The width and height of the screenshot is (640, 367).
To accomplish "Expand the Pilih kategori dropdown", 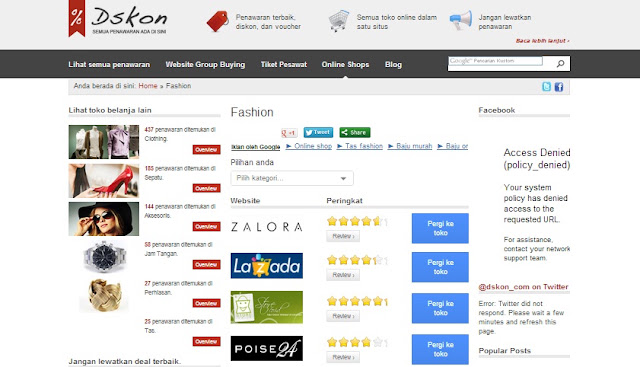I will [x=292, y=178].
